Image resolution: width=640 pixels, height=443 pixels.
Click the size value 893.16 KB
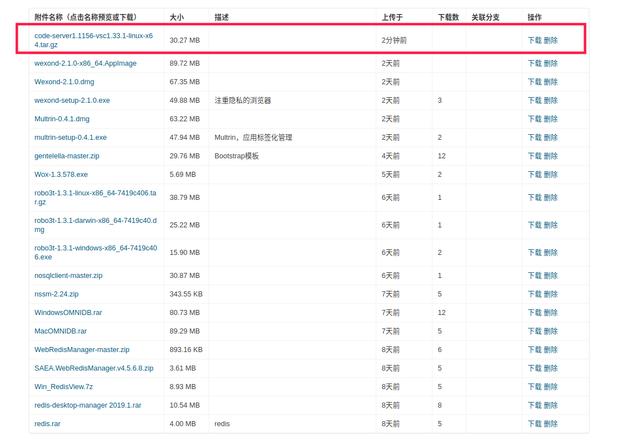coord(186,350)
